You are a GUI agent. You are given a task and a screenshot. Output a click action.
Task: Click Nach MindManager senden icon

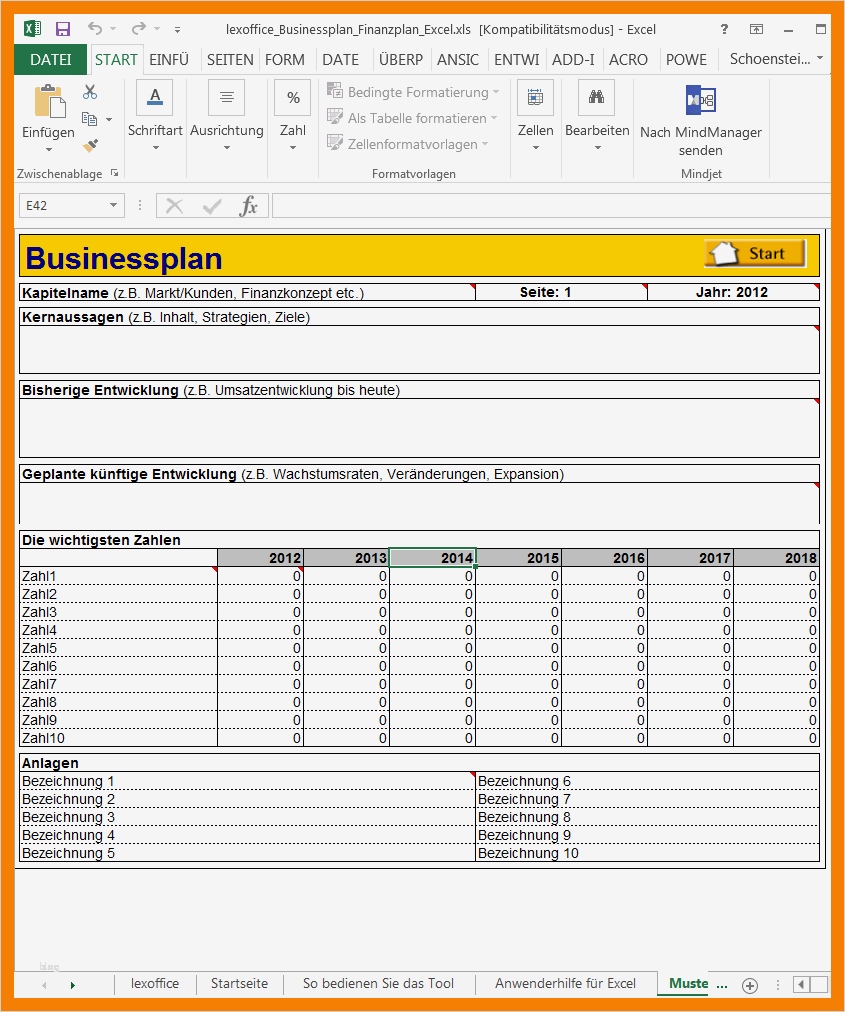[700, 100]
